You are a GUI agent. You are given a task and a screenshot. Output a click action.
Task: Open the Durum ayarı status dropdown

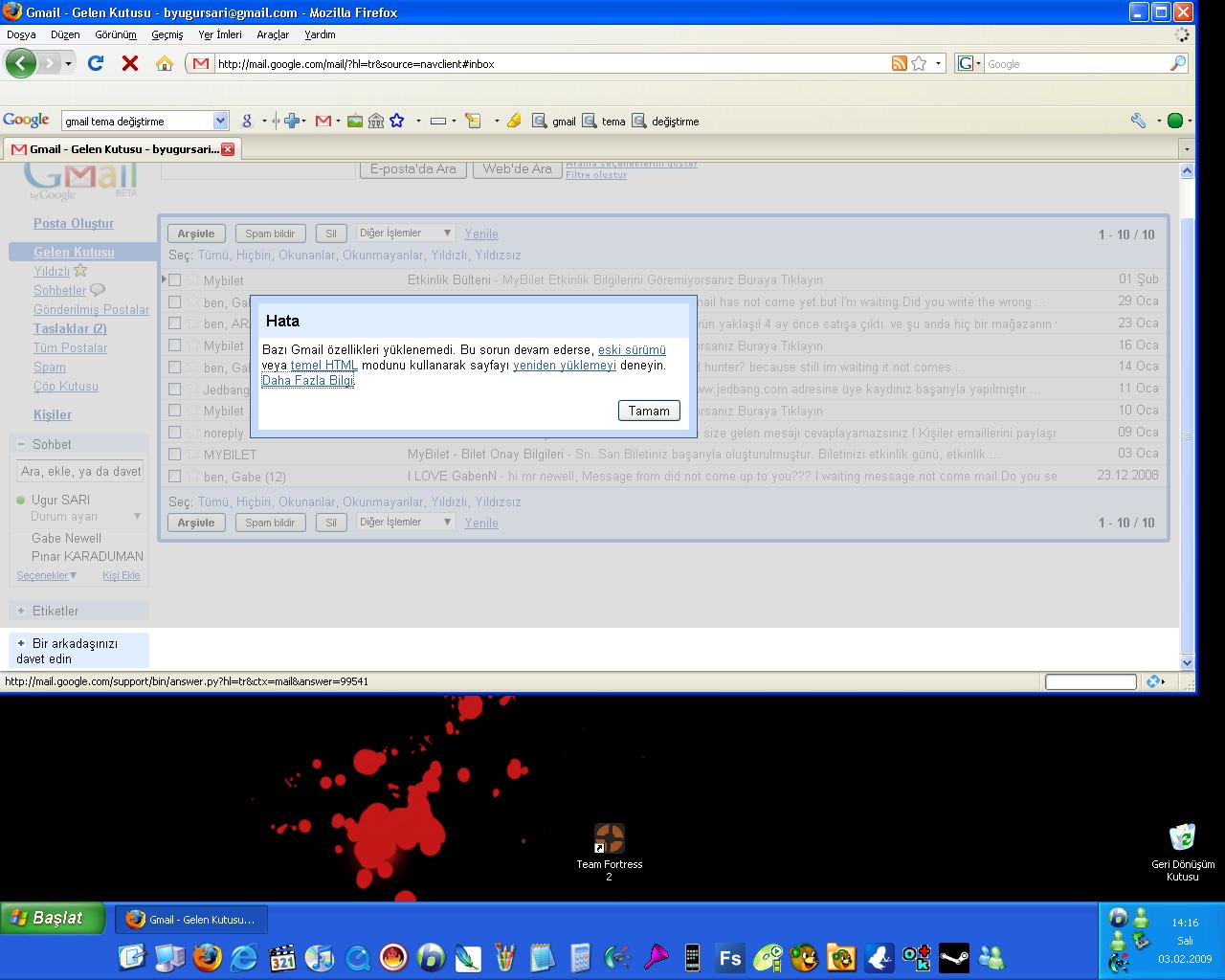click(137, 516)
